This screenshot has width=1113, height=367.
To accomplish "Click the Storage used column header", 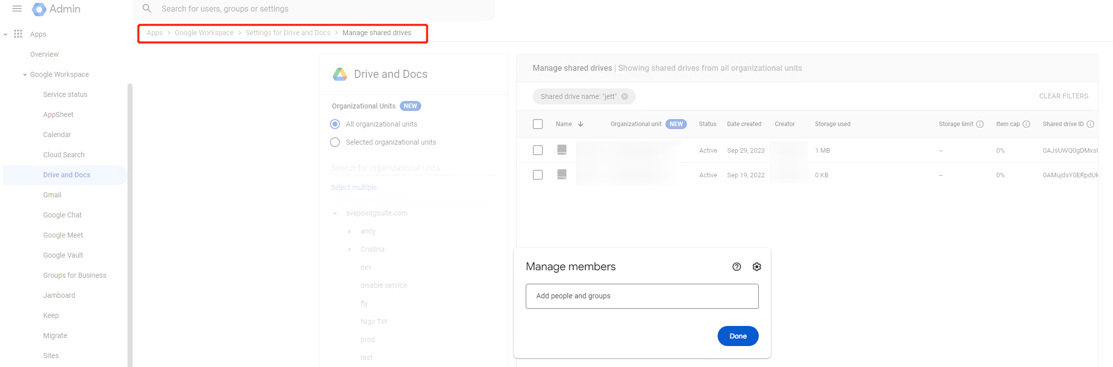I will [x=833, y=124].
